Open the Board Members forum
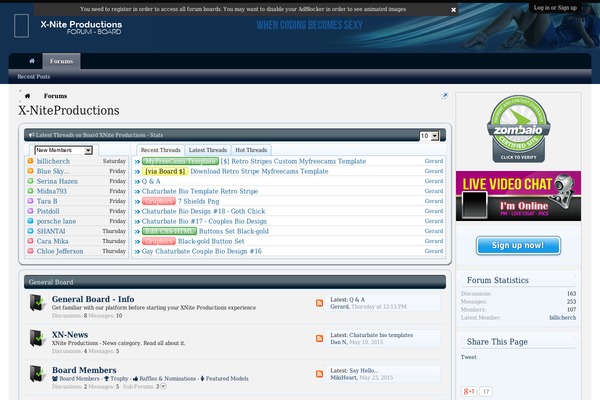This screenshot has width=600, height=400. [84, 370]
